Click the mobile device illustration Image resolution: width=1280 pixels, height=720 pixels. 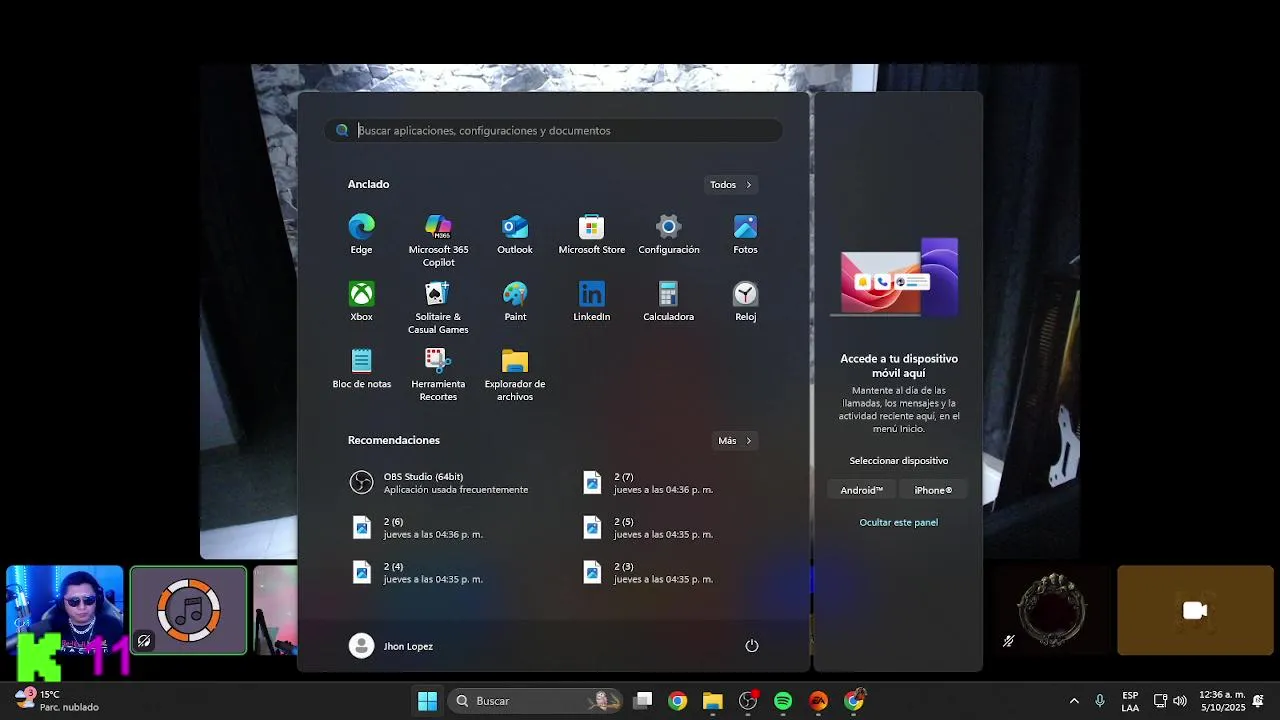coord(897,277)
